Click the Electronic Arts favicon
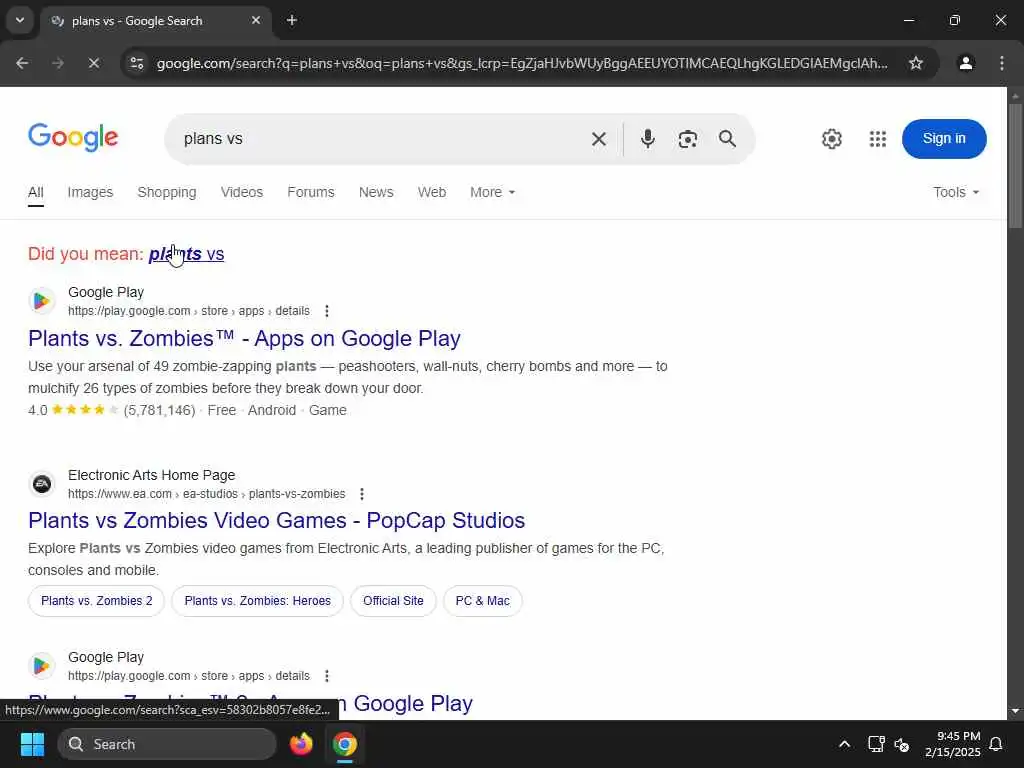Viewport: 1024px width, 768px height. [x=41, y=484]
